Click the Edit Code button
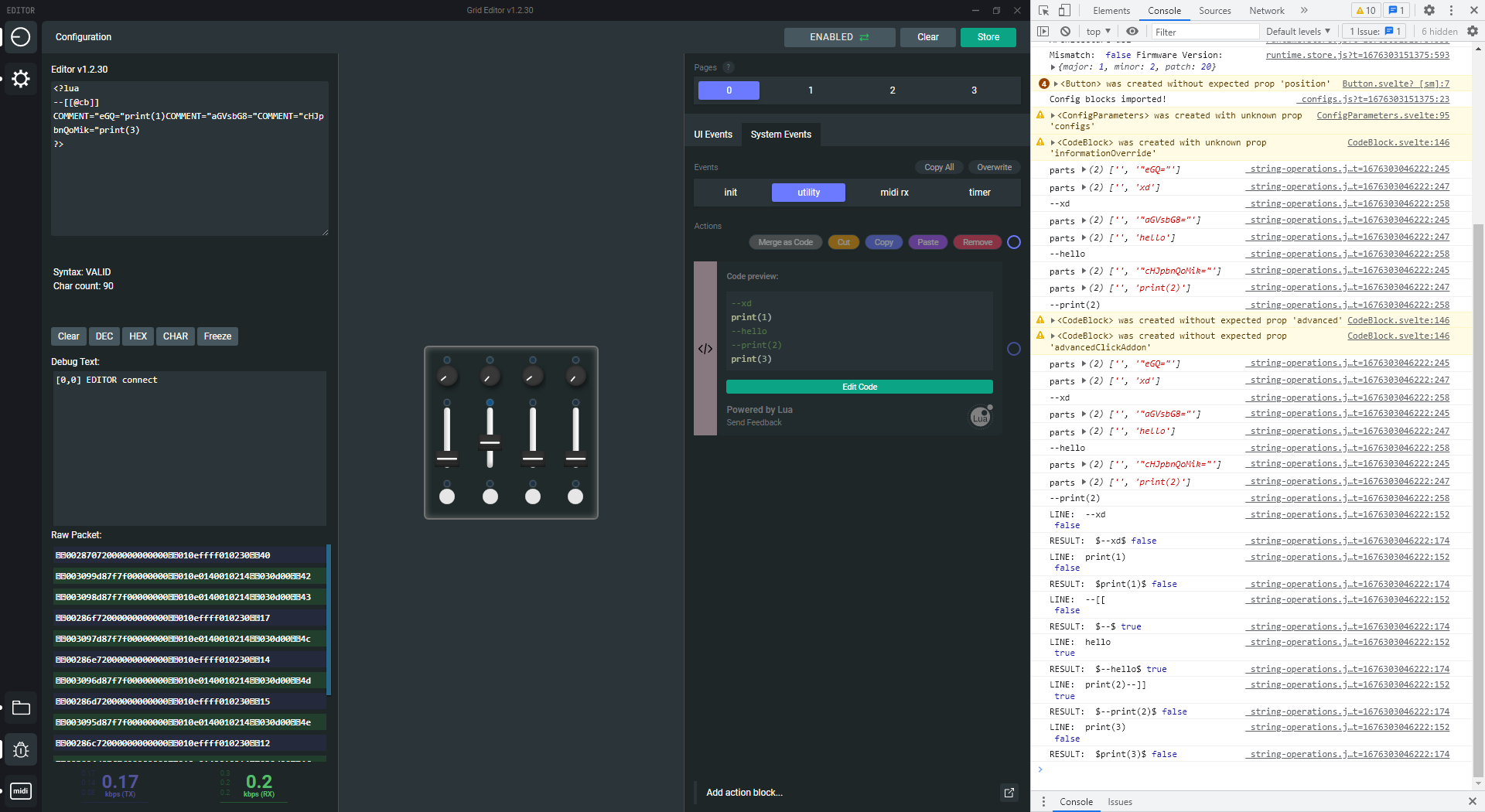This screenshot has height=812, width=1485. 859,387
